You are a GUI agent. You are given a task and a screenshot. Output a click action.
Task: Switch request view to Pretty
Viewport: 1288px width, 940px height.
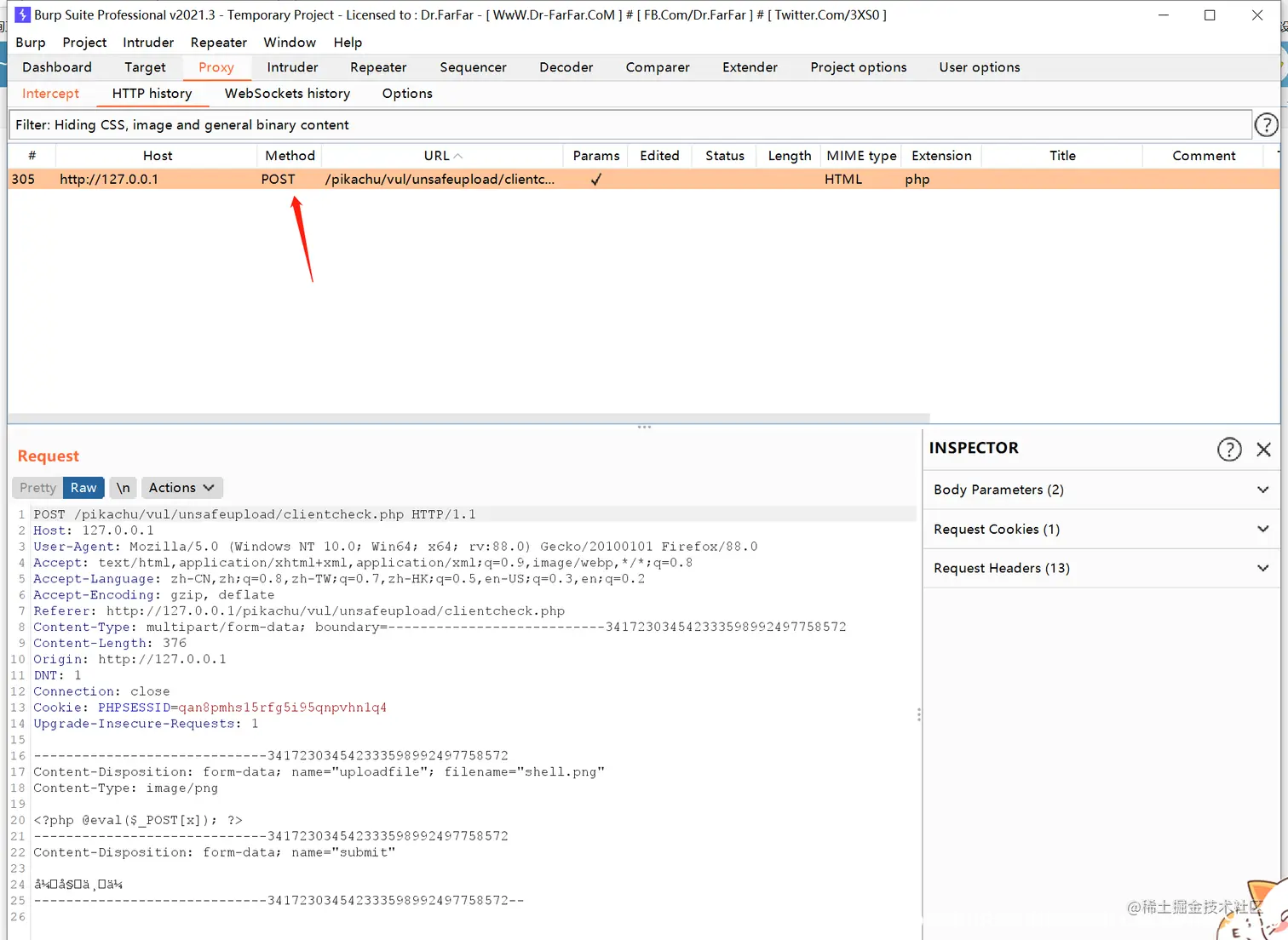(37, 487)
